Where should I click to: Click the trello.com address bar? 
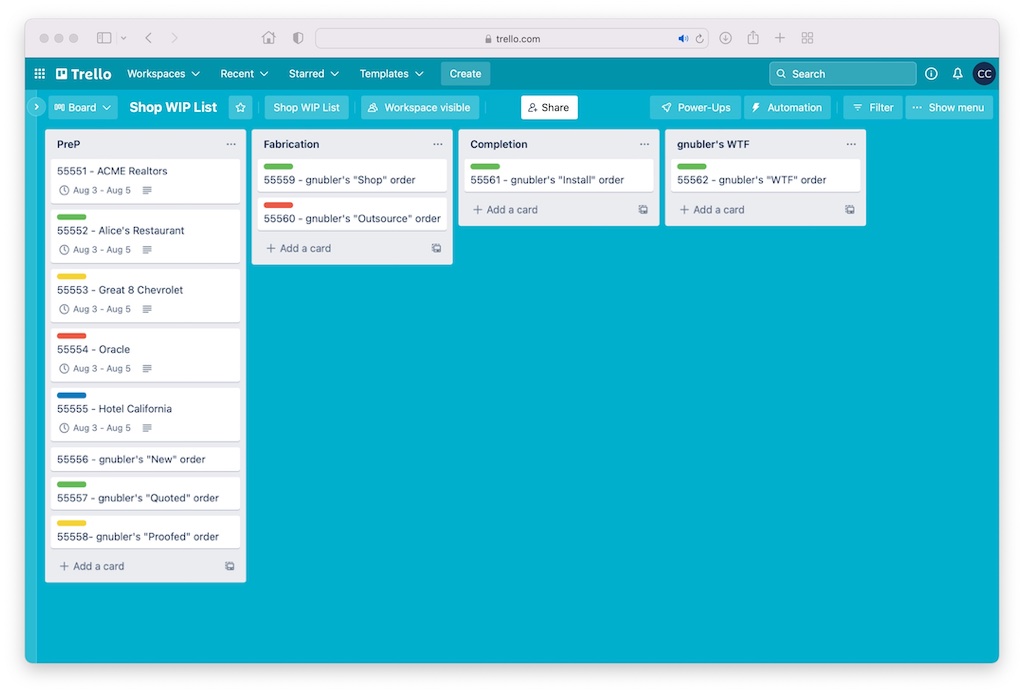[x=512, y=39]
